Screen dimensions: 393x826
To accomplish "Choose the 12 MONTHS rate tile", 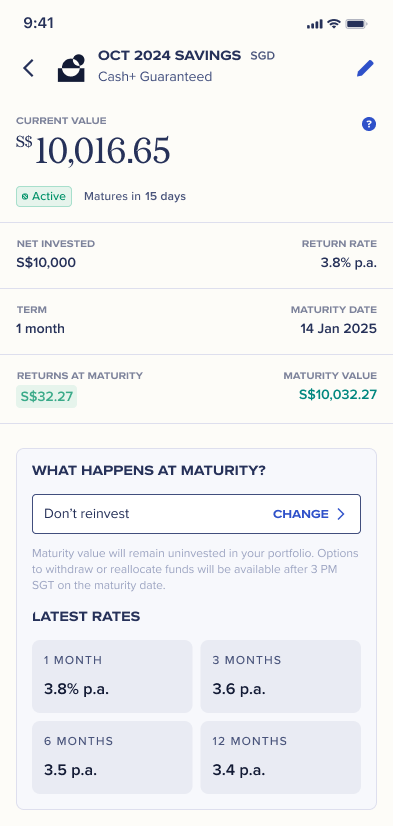I will [x=281, y=758].
